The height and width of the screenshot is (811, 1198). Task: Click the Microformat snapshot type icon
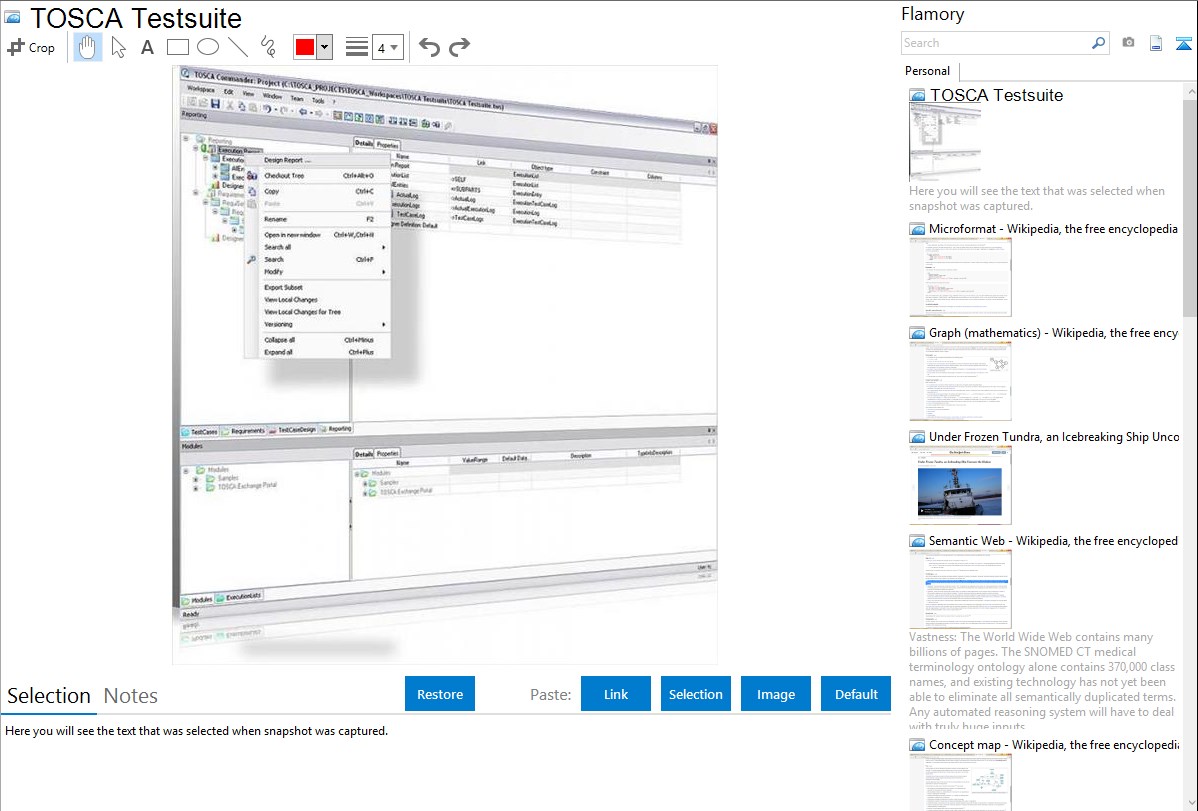917,229
